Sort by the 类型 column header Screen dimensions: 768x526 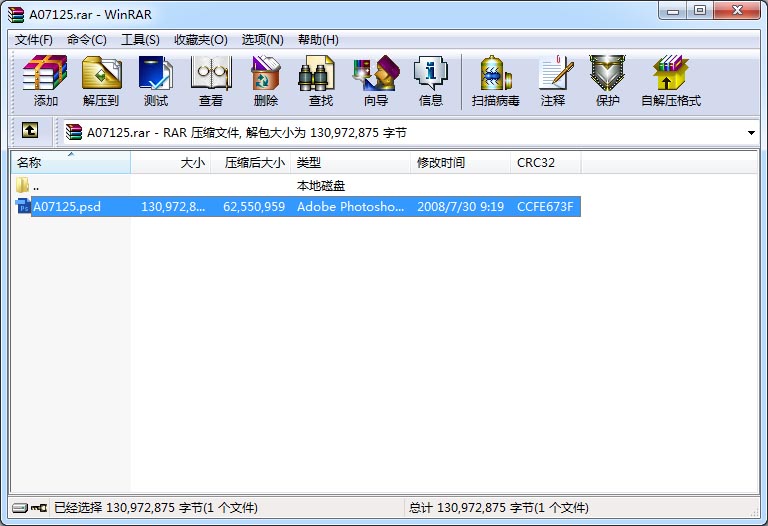(x=351, y=163)
